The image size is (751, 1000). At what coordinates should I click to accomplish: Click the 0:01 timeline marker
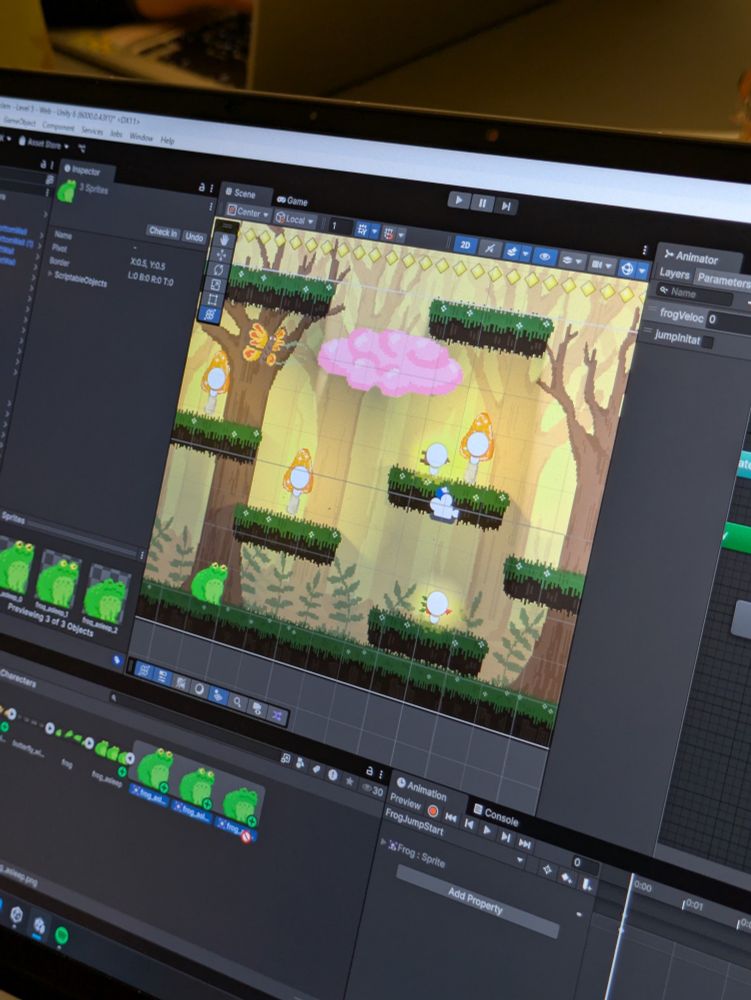692,905
